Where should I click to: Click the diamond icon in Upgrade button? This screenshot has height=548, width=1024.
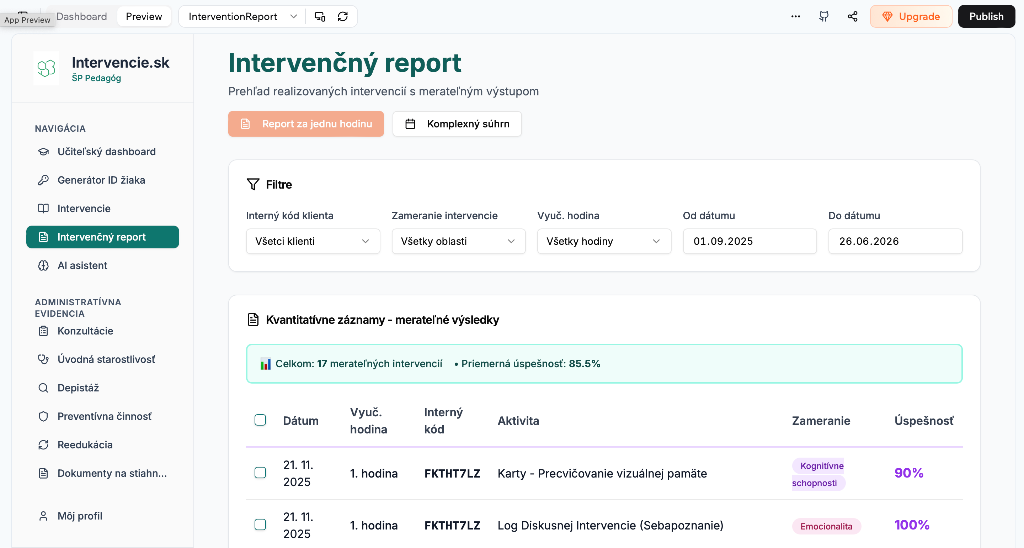click(887, 17)
